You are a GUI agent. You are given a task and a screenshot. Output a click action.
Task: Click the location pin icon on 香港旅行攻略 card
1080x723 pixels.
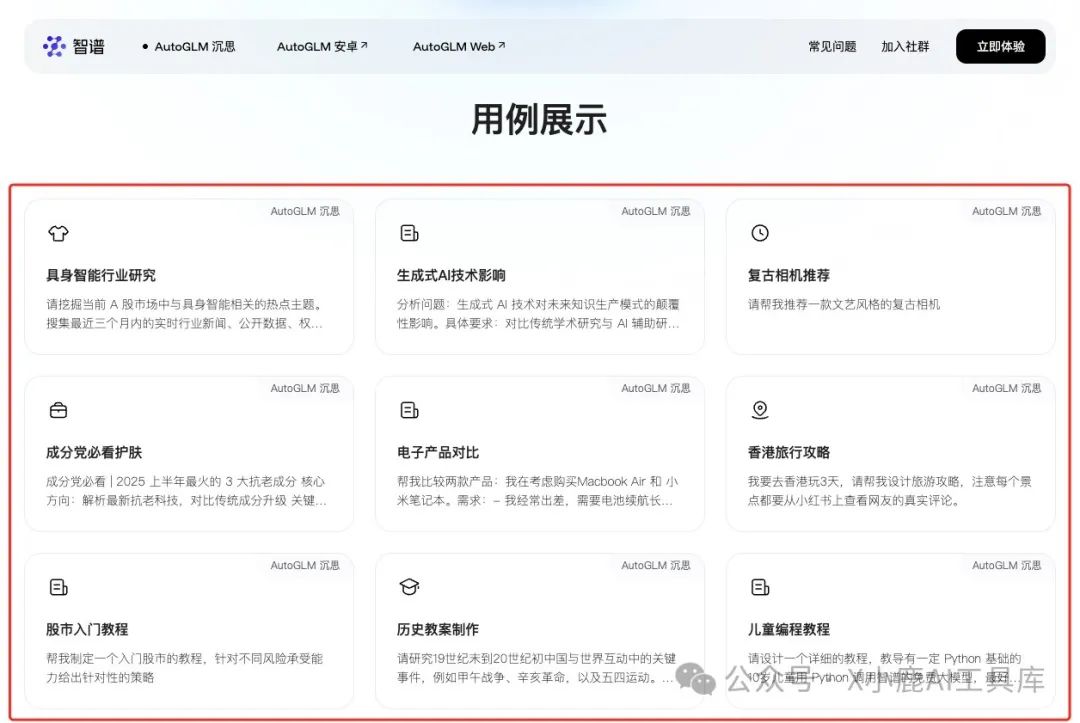760,410
